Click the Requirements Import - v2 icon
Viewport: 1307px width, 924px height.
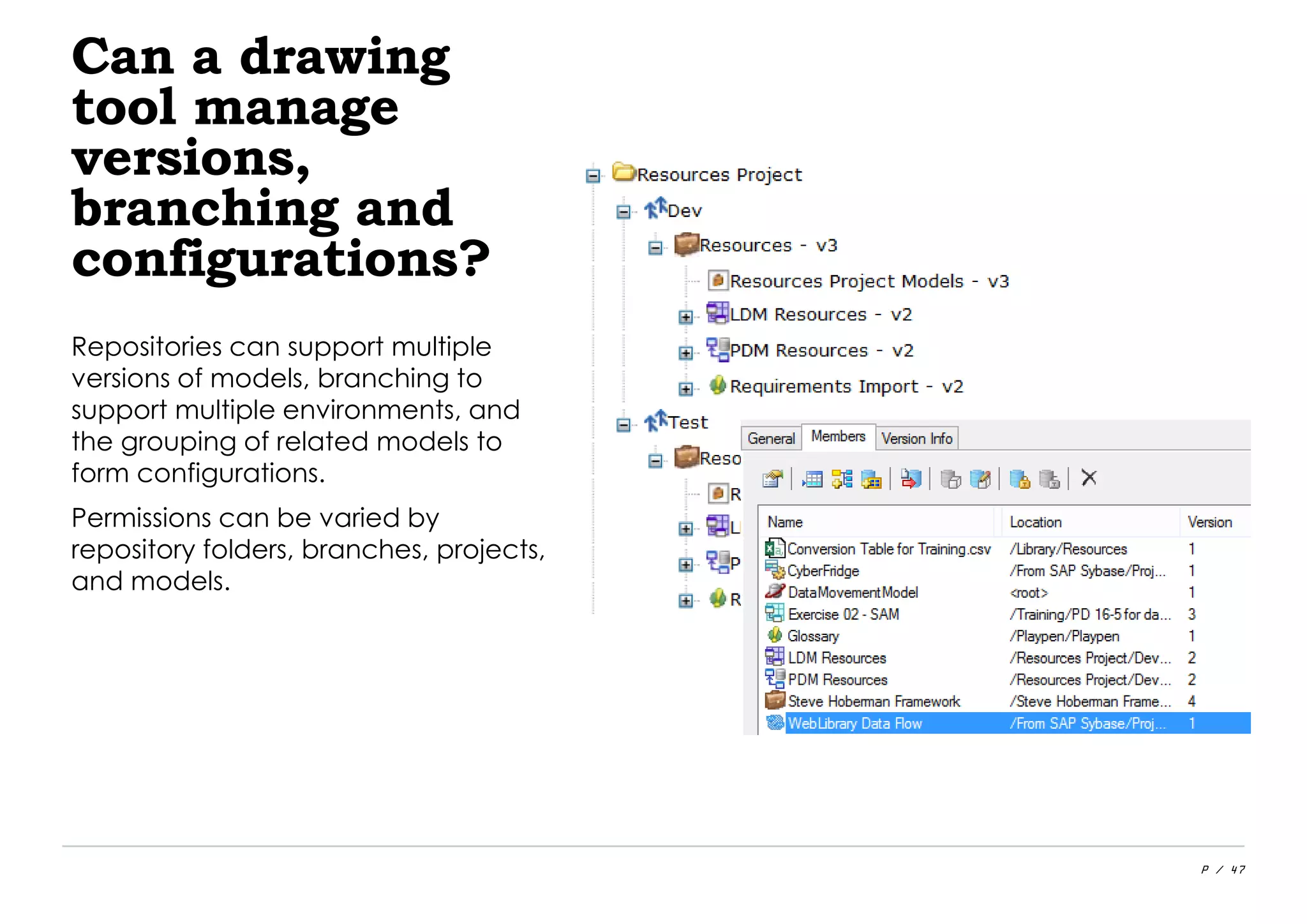(x=717, y=385)
